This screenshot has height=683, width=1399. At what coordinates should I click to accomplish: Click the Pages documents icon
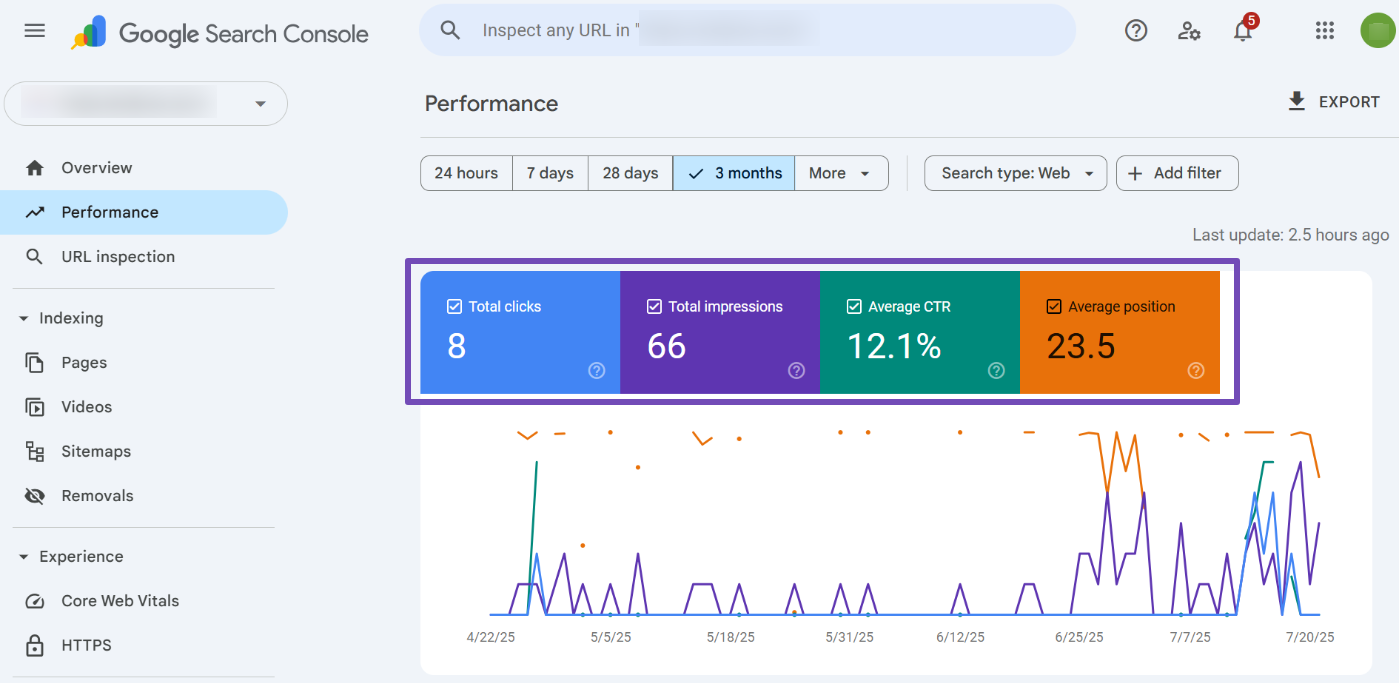point(35,363)
